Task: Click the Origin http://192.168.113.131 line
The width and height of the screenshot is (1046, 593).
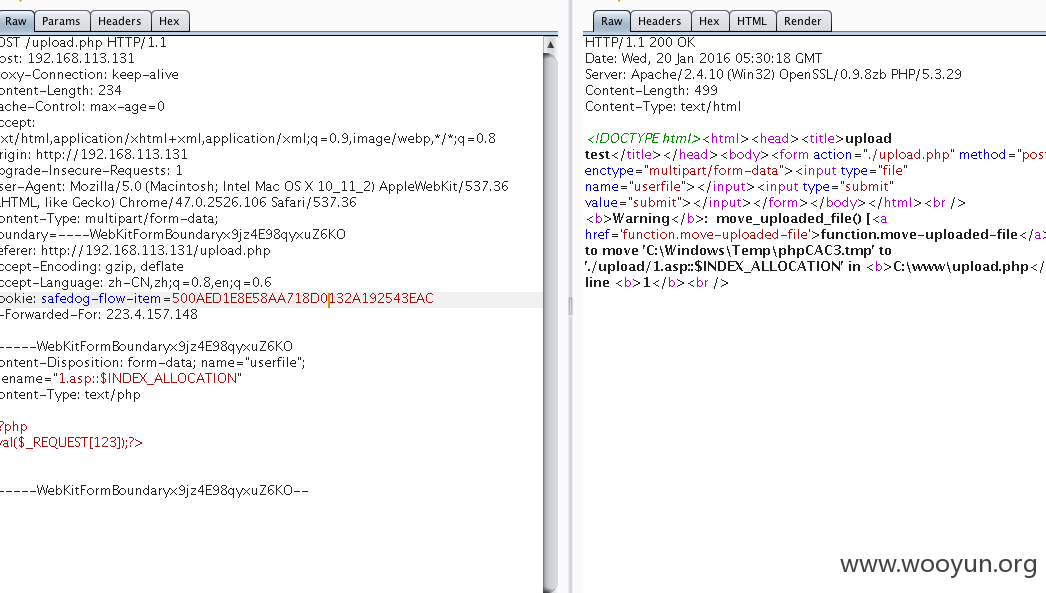Action: pyautogui.click(x=94, y=154)
